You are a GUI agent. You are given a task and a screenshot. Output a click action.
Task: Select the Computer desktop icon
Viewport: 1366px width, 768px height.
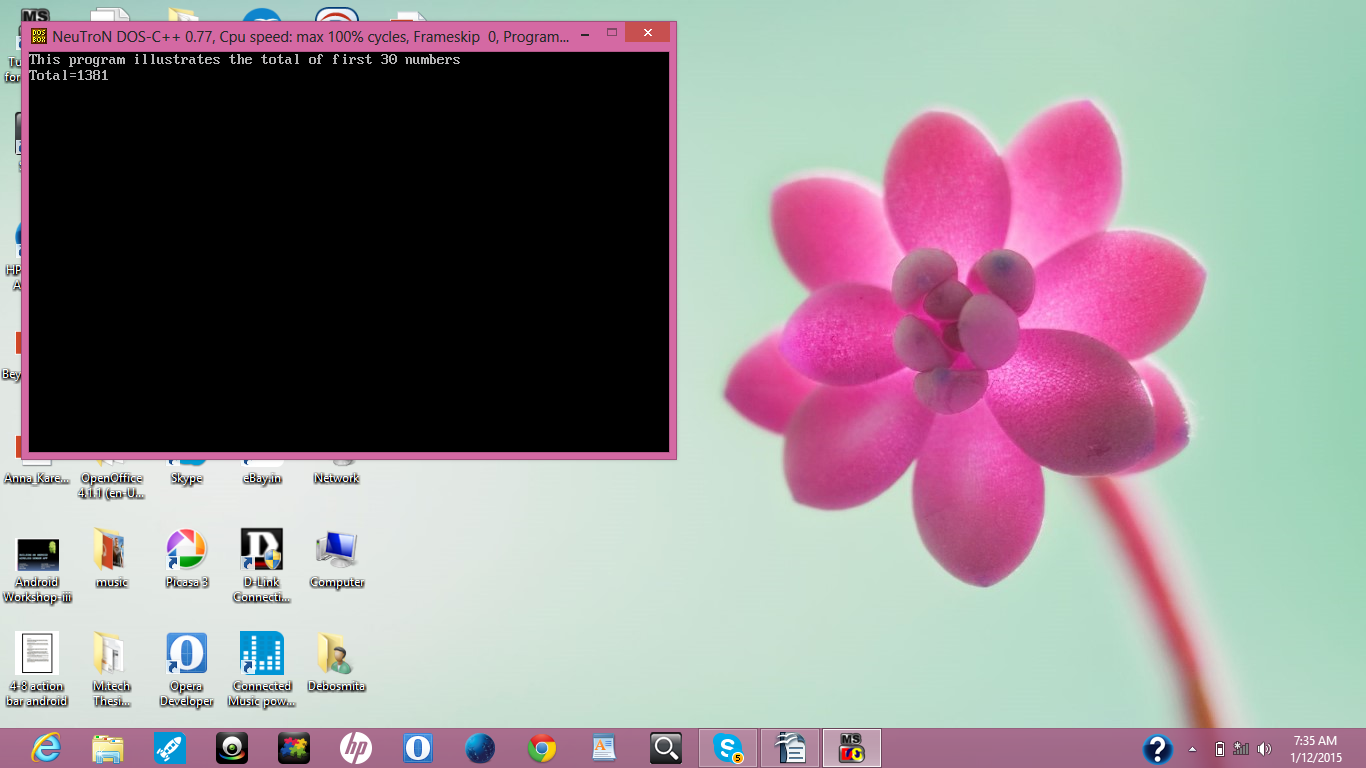click(336, 550)
